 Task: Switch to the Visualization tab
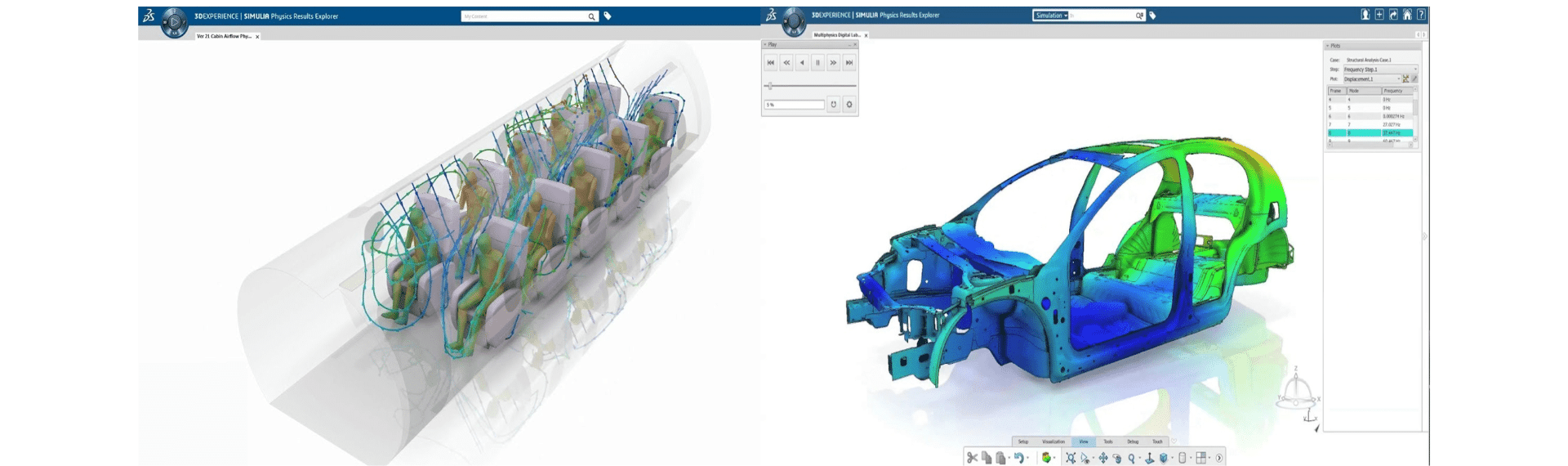tap(1053, 441)
